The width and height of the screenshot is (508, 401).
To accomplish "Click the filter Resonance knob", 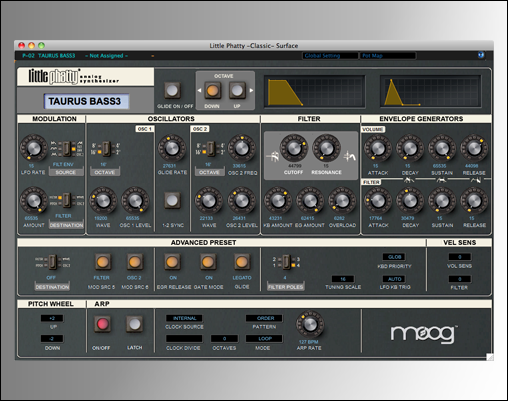I will [x=326, y=148].
